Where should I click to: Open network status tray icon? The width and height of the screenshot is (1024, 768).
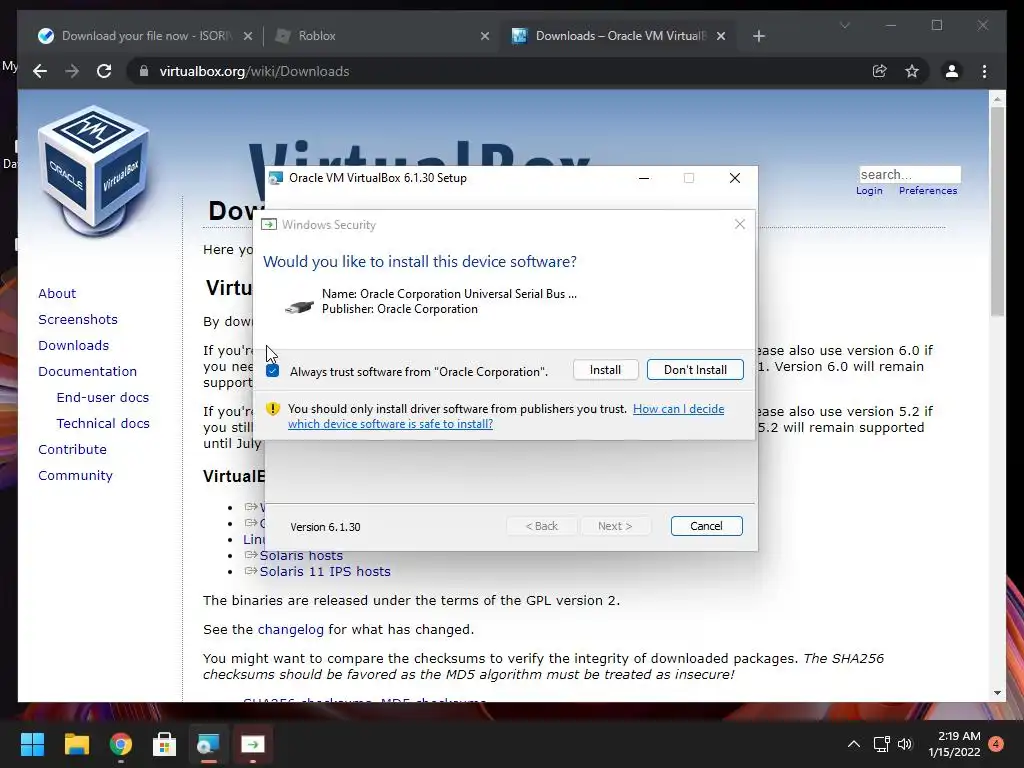[882, 744]
